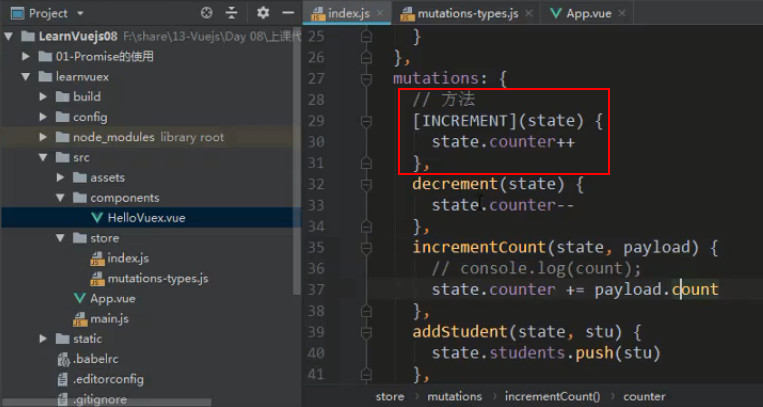Click line number 37 in gutter
The height and width of the screenshot is (407, 763).
[x=316, y=290]
